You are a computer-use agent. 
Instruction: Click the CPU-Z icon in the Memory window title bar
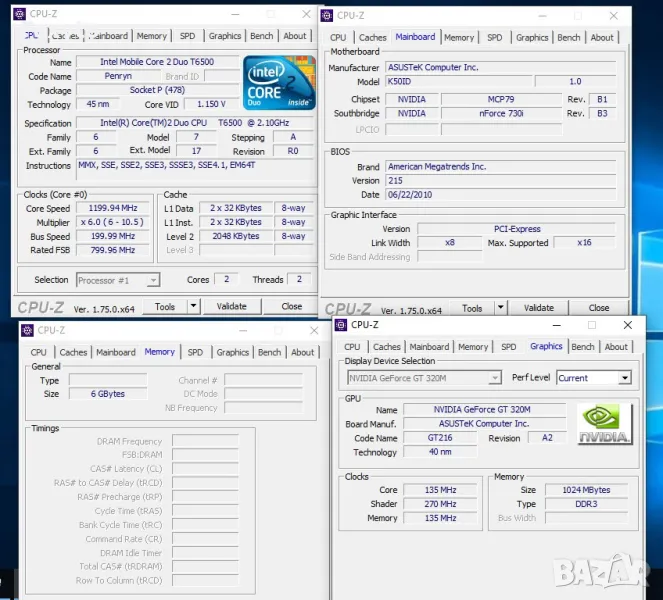28,330
